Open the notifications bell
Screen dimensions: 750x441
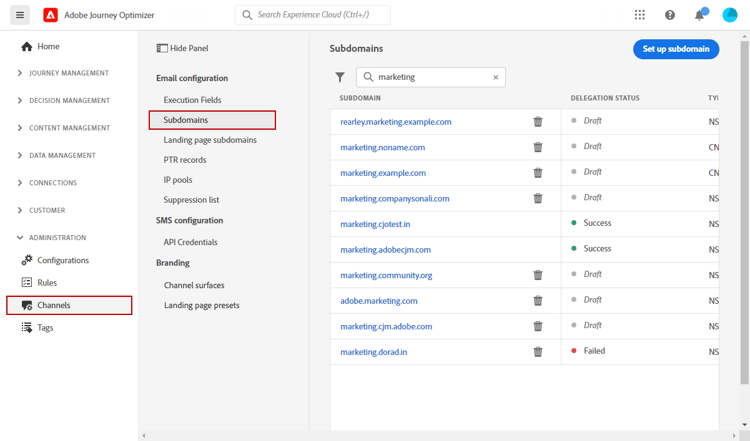point(700,15)
